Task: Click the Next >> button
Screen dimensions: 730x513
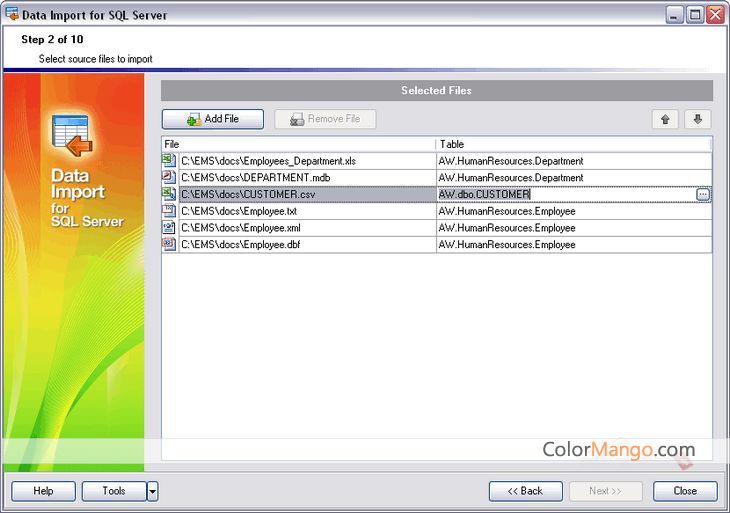Action: pos(606,491)
